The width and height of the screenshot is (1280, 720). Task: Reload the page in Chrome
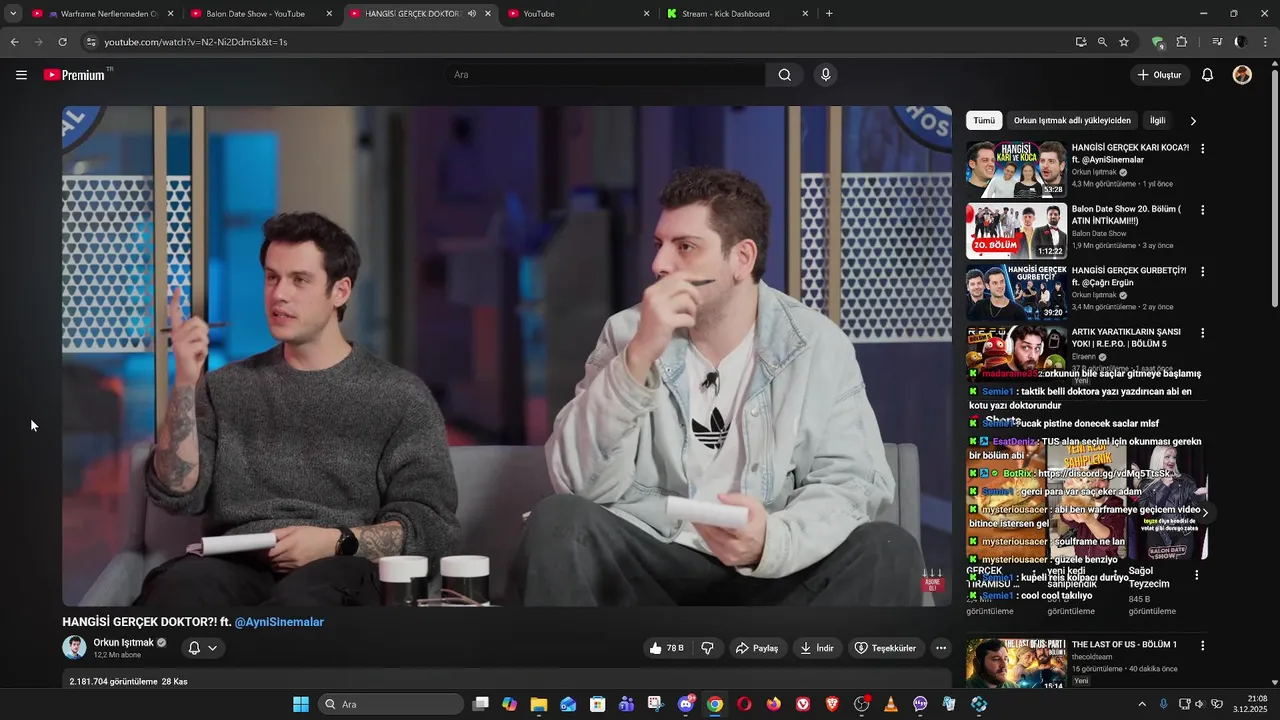(62, 42)
